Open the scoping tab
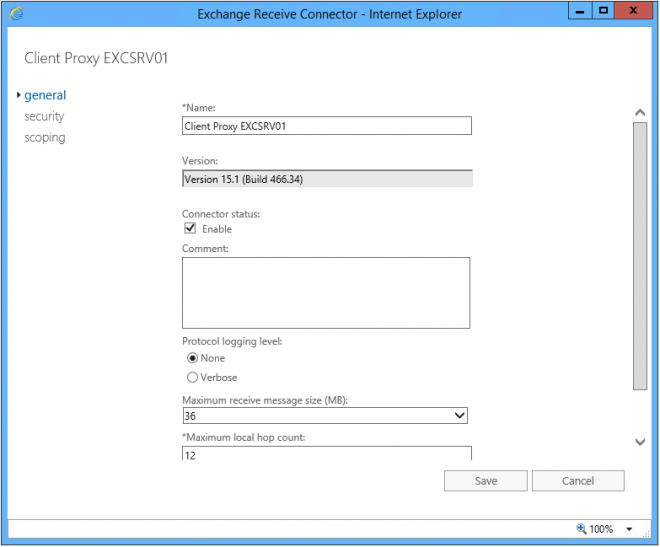Image resolution: width=660 pixels, height=547 pixels. 45,137
